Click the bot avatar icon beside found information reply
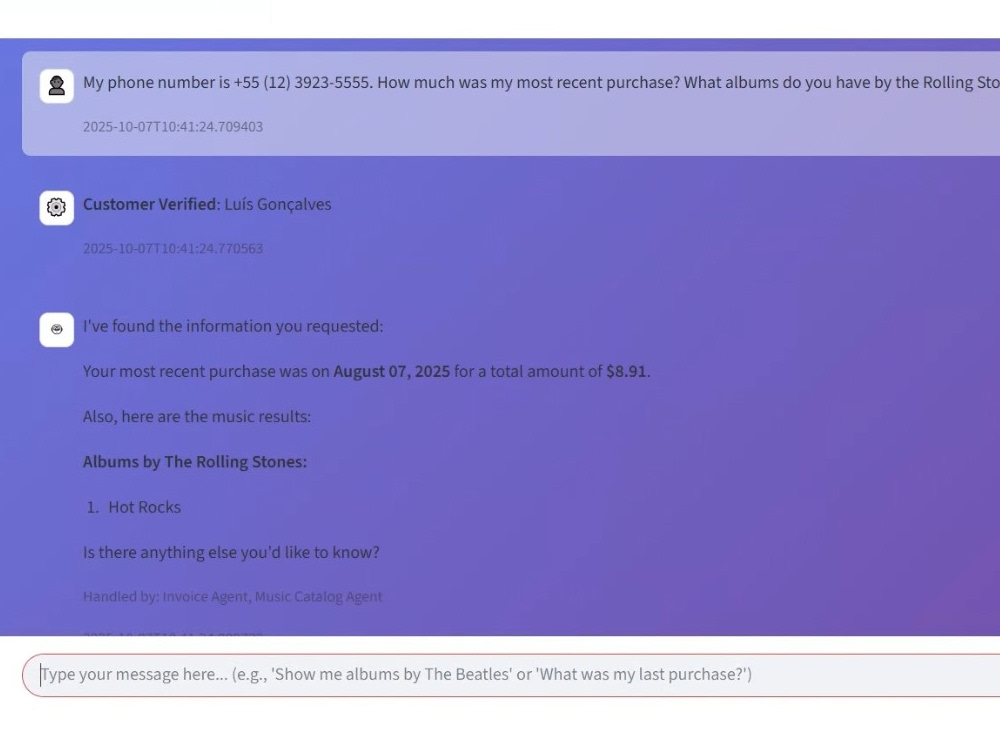1000x750 pixels. 57,330
